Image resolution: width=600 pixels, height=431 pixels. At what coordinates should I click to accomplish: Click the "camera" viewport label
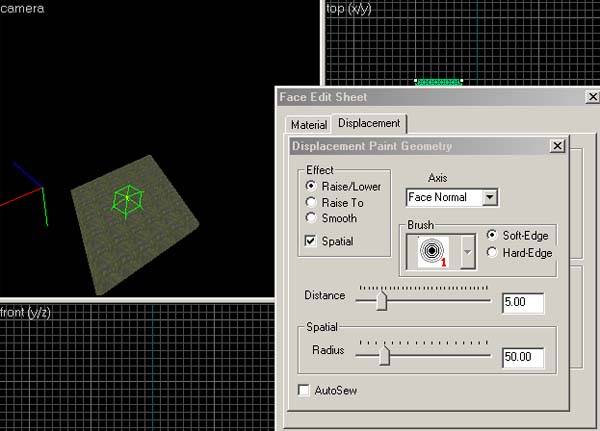[22, 8]
